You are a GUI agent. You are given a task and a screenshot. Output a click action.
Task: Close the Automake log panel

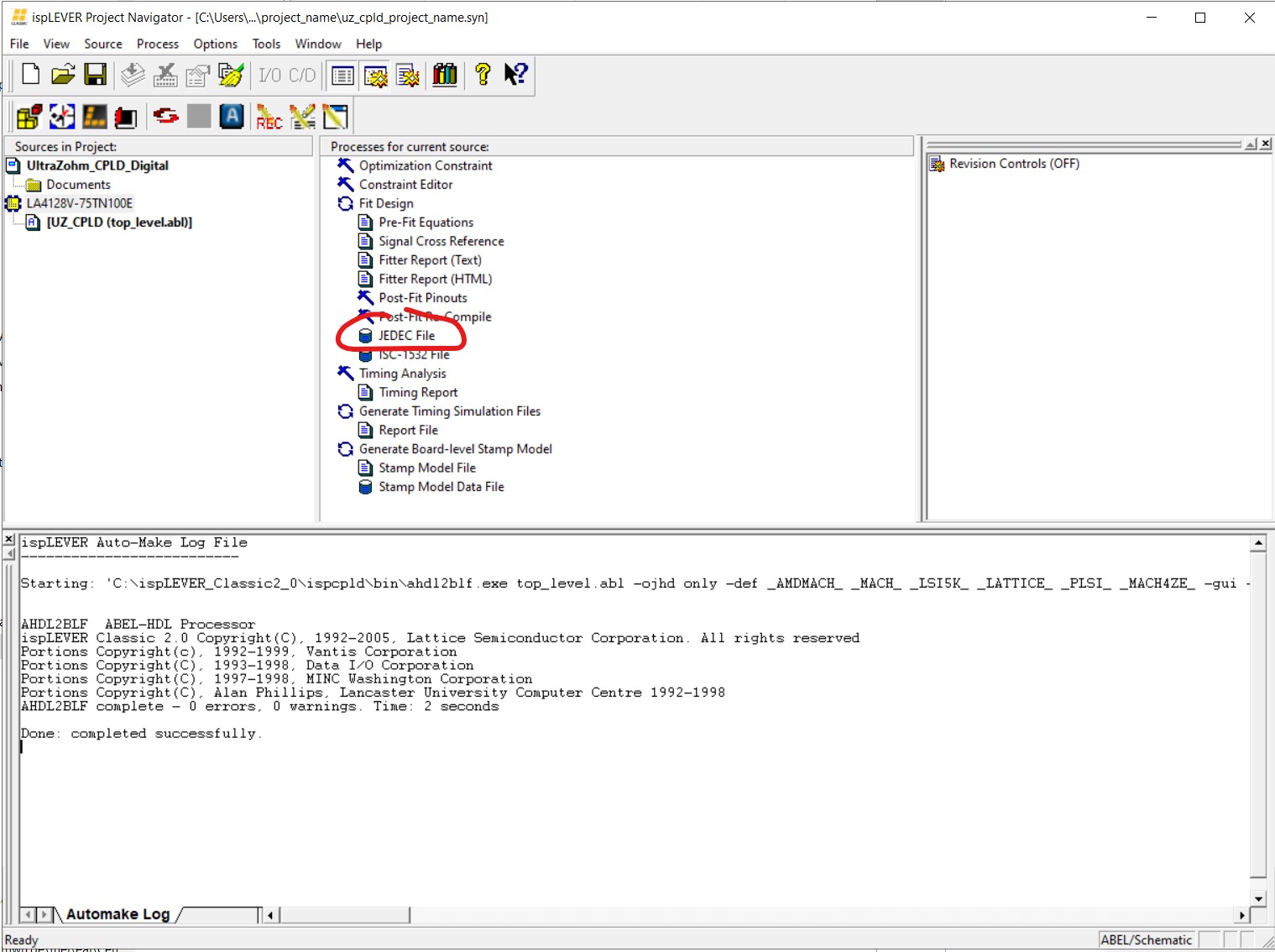coord(9,539)
